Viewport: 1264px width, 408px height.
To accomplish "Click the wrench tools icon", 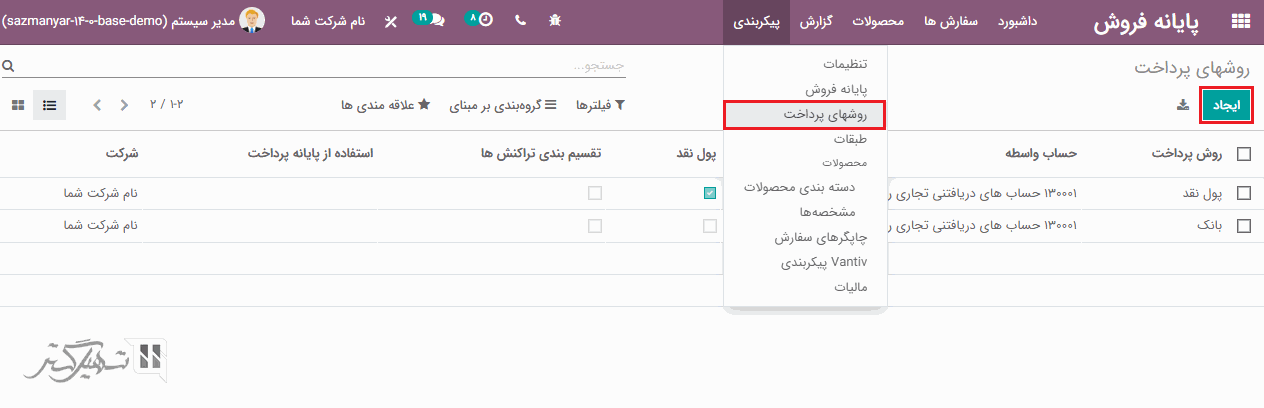I will point(390,21).
